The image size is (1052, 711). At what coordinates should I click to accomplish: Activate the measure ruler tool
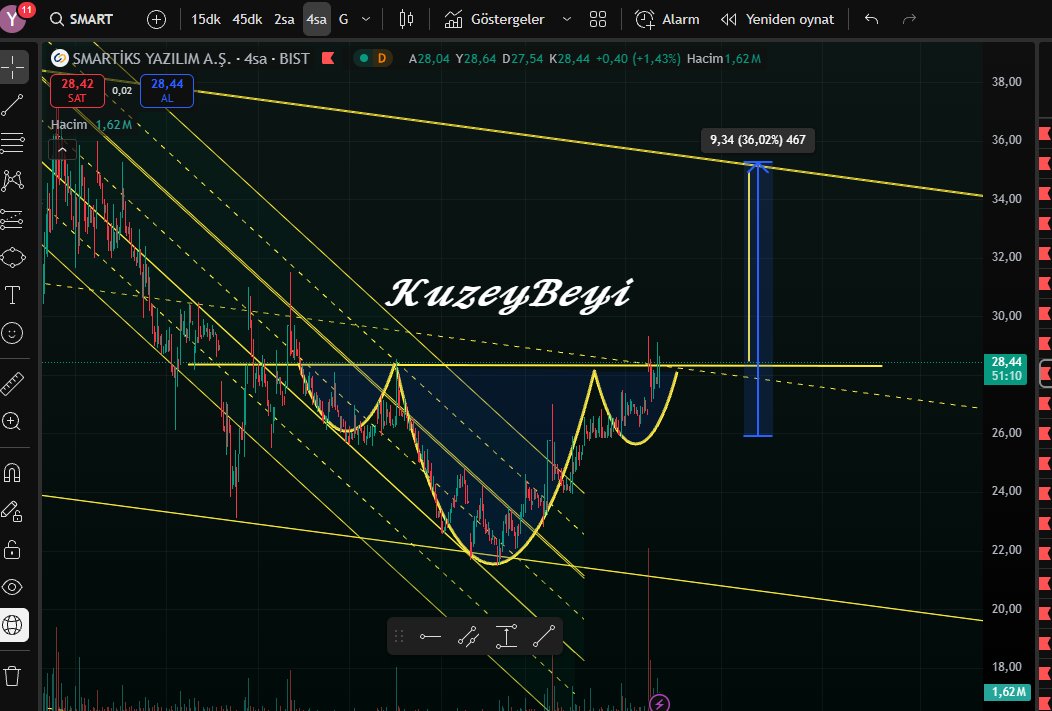pos(14,382)
